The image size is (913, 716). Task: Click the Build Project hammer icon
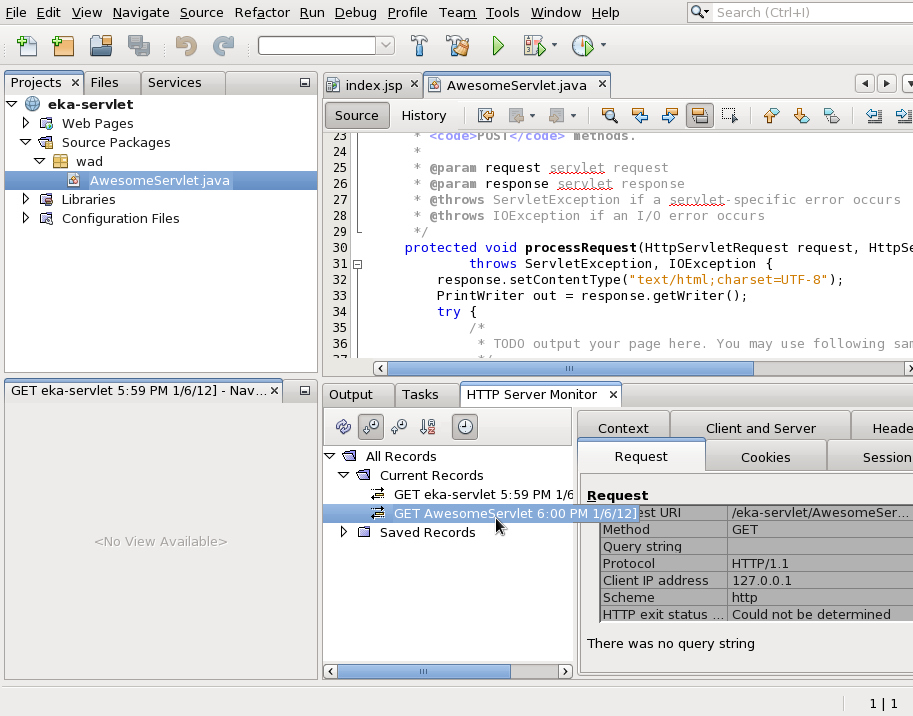tap(419, 45)
